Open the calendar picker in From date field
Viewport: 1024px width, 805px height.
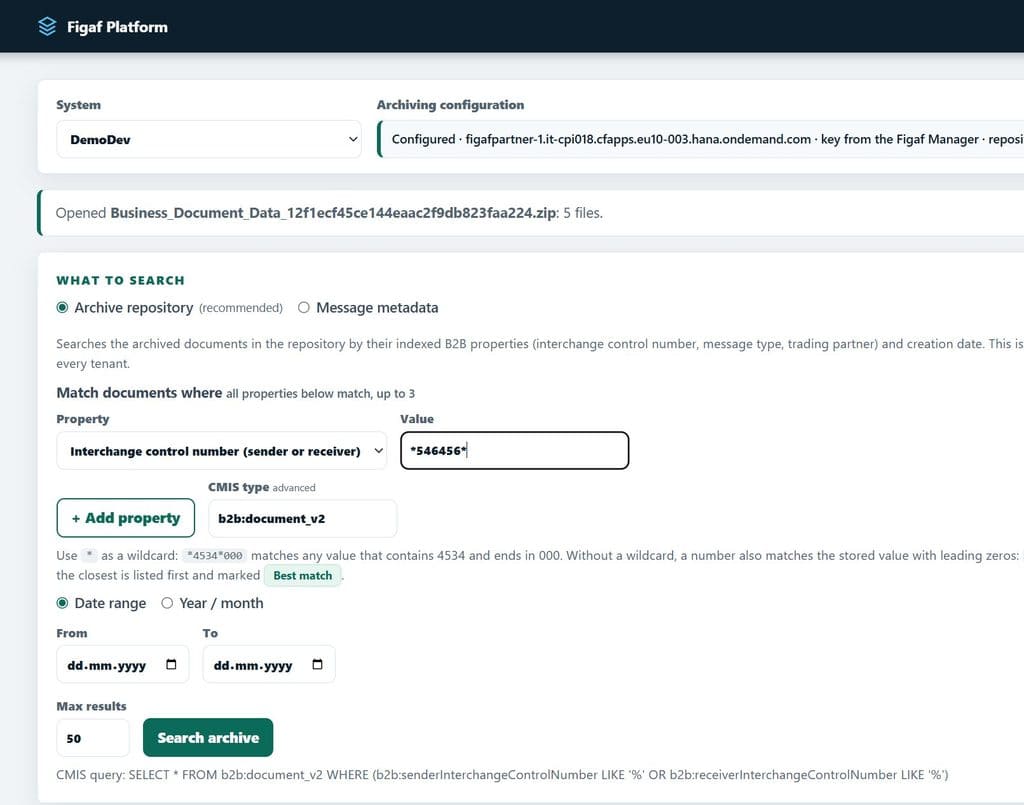point(171,665)
